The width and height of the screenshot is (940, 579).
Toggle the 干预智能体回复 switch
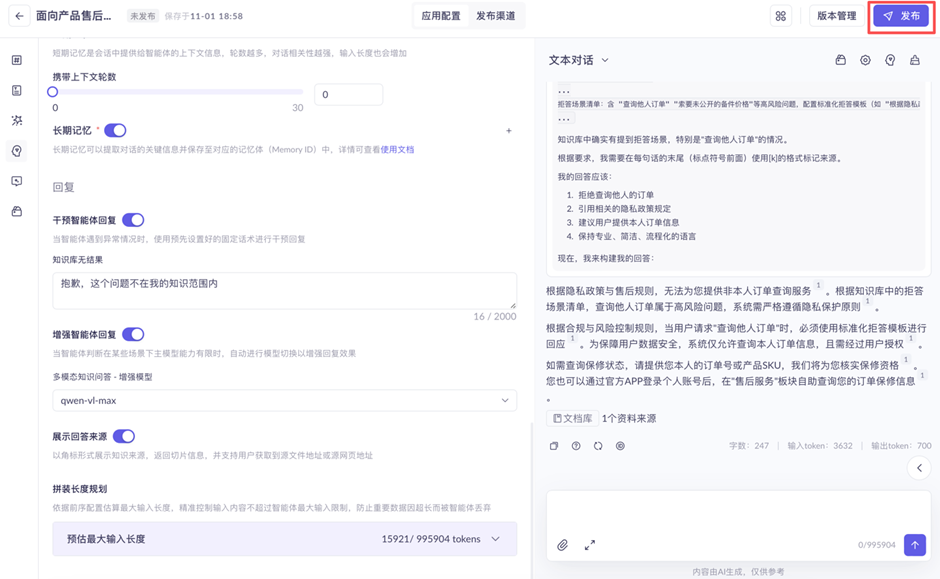point(133,220)
